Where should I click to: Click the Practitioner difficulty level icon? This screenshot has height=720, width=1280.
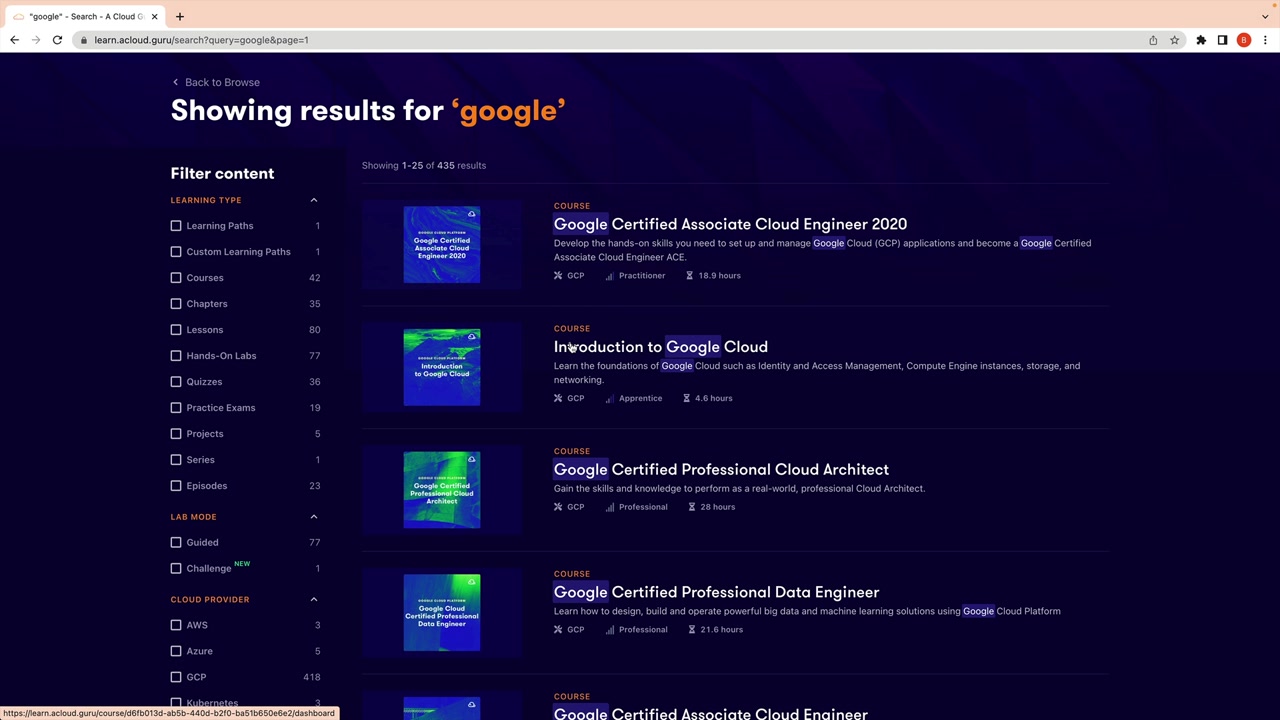[609, 276]
